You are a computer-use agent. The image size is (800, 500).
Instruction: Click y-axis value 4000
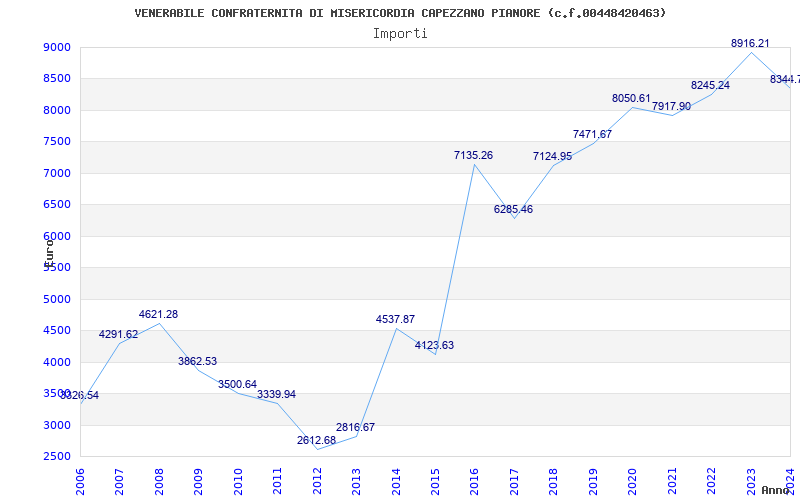pyautogui.click(x=57, y=362)
